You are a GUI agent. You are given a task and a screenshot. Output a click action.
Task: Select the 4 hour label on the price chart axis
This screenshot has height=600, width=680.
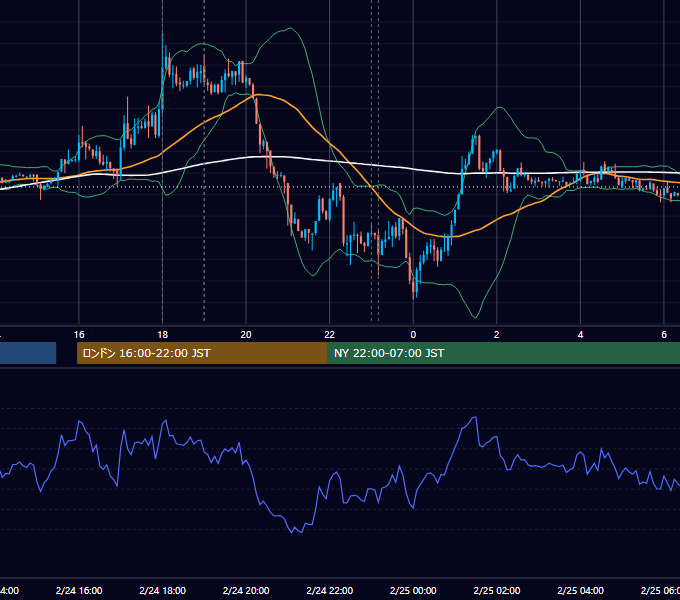(x=580, y=335)
